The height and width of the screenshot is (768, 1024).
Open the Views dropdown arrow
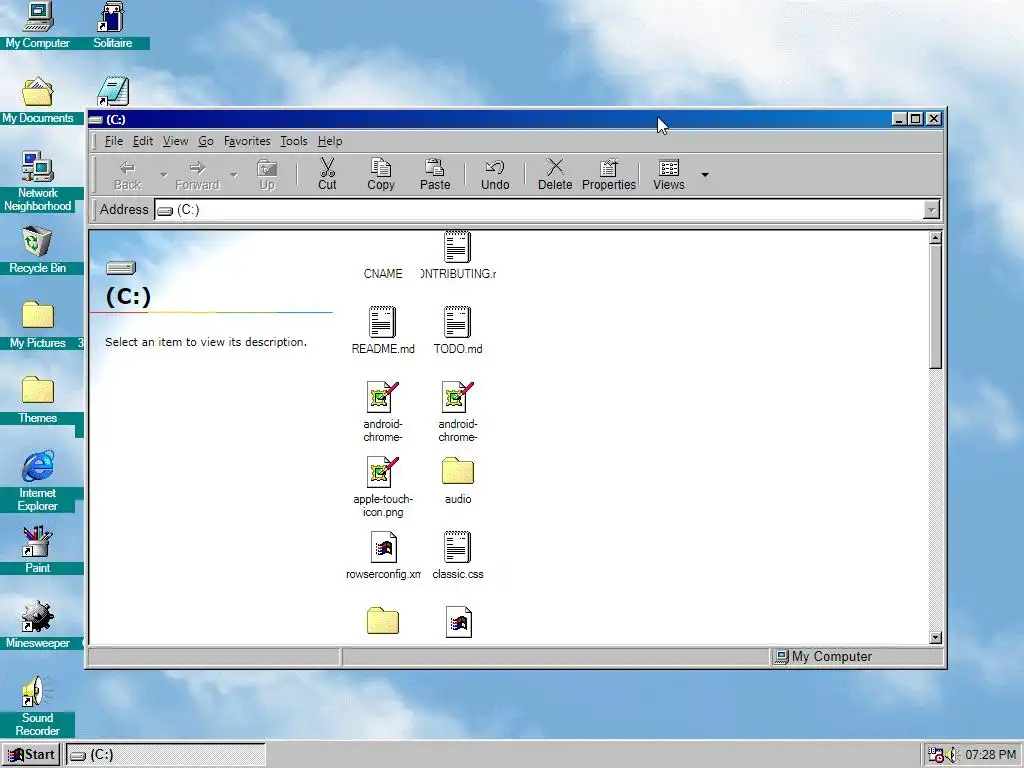pyautogui.click(x=705, y=175)
